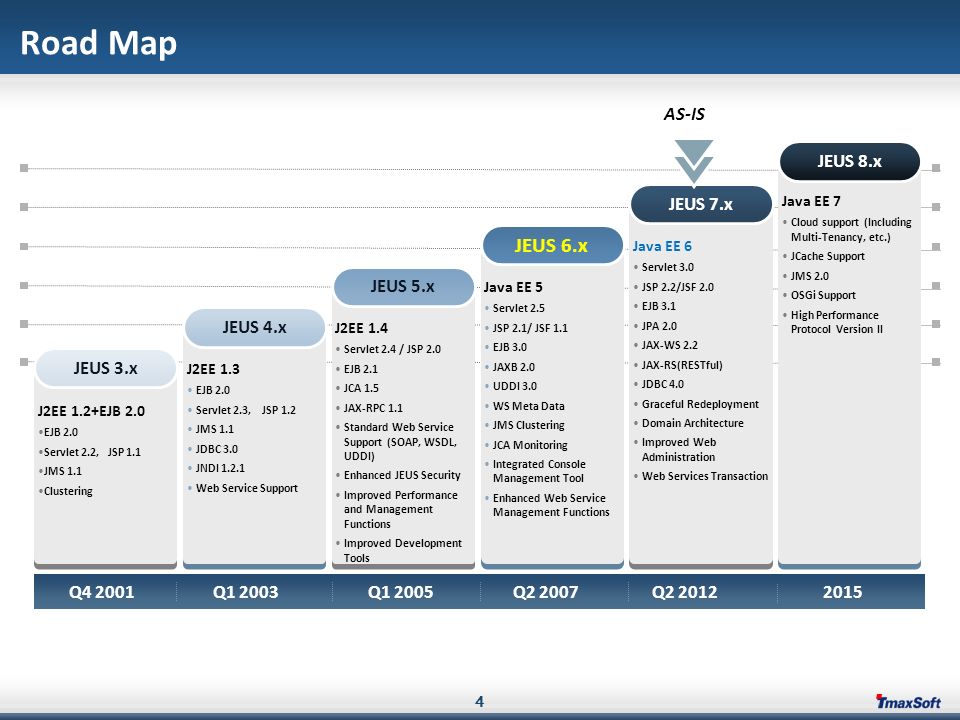Screen dimensions: 960x720
Task: Click the Domain Architecture bullet
Action: 689,423
